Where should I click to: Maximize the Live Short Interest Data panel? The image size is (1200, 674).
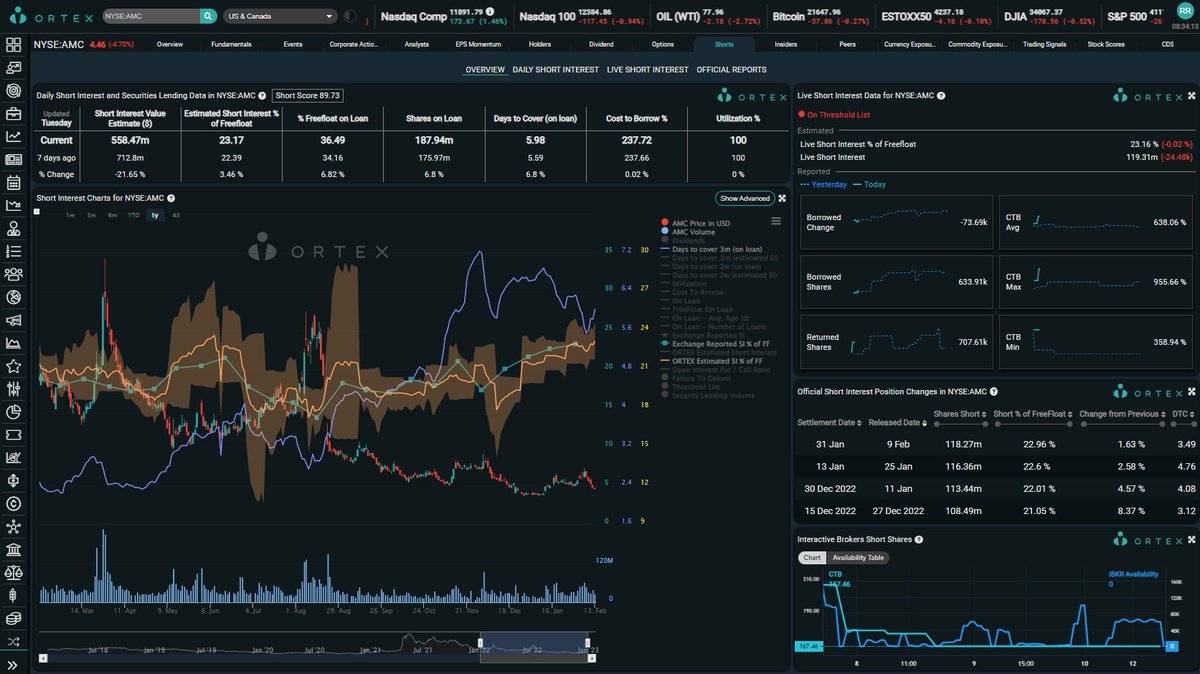click(x=1192, y=96)
